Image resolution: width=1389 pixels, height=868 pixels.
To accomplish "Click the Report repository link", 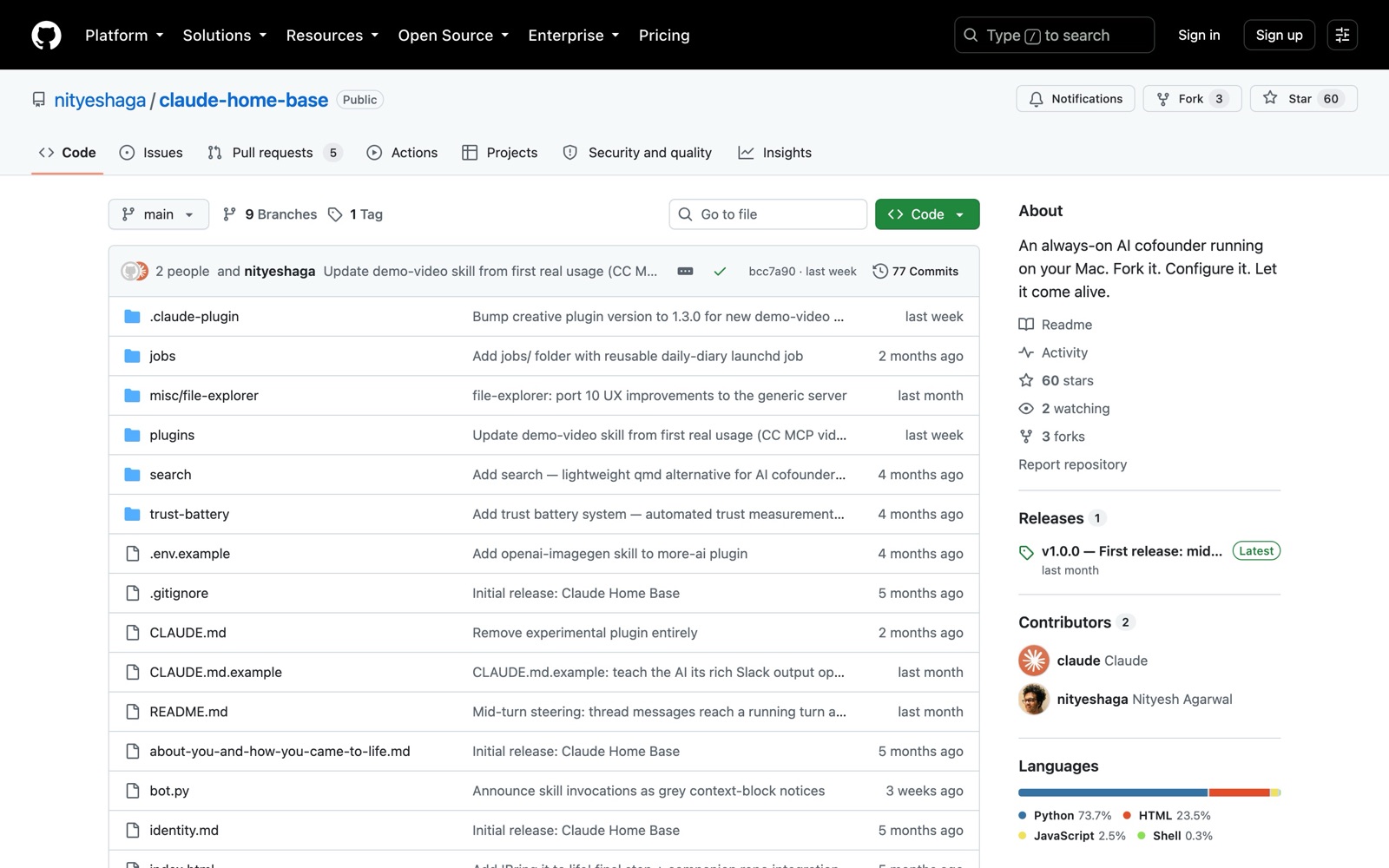I will click(1072, 464).
